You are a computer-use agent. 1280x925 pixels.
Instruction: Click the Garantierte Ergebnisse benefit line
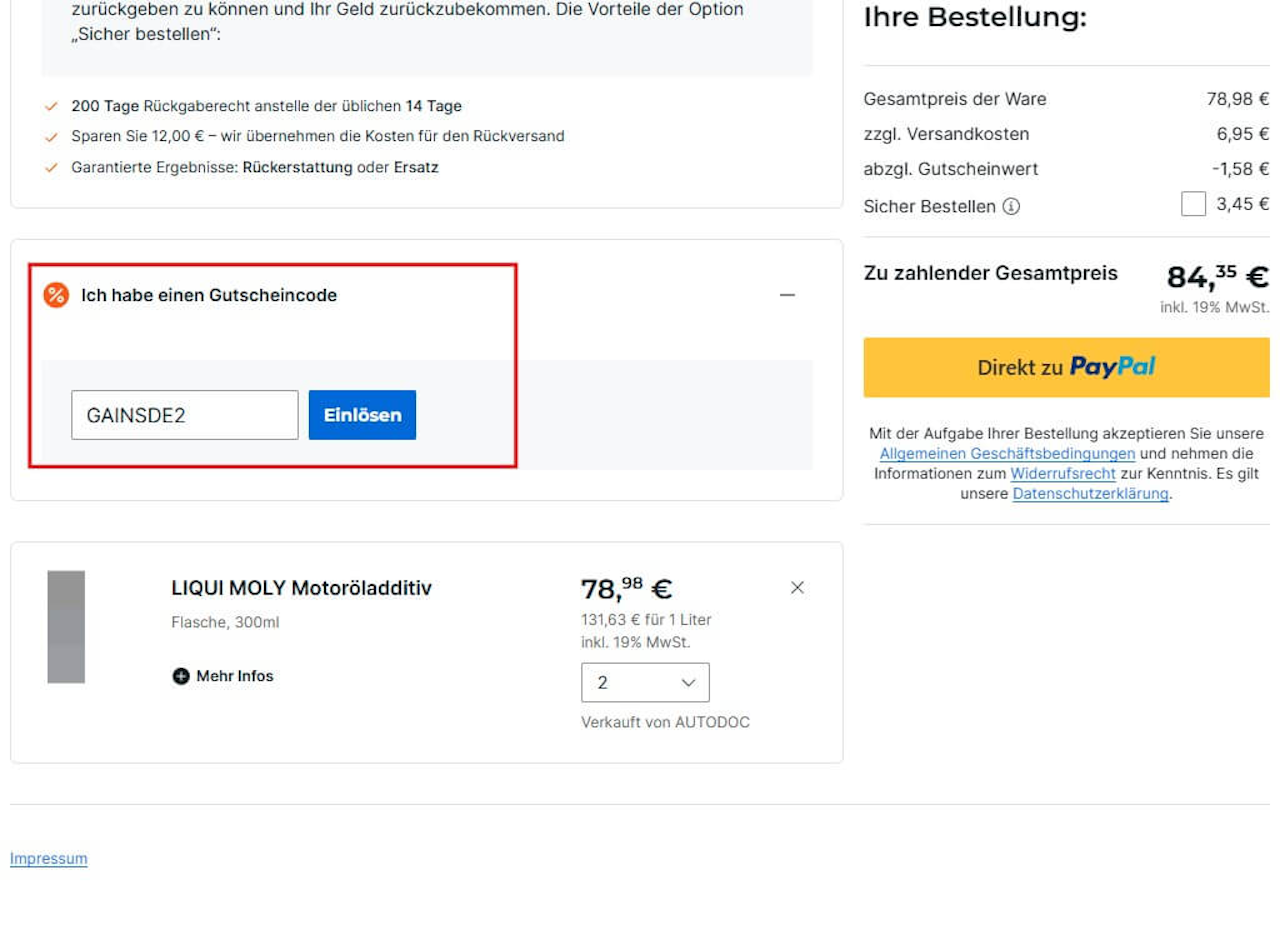[x=255, y=167]
